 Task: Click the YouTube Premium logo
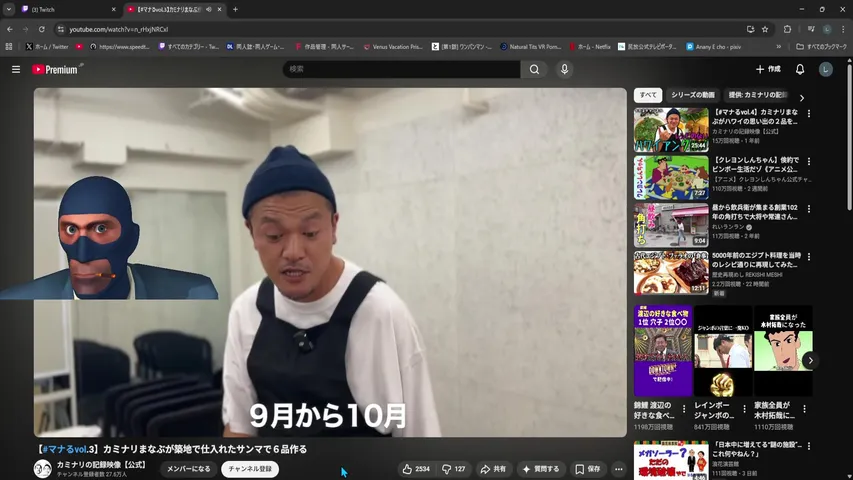point(57,69)
